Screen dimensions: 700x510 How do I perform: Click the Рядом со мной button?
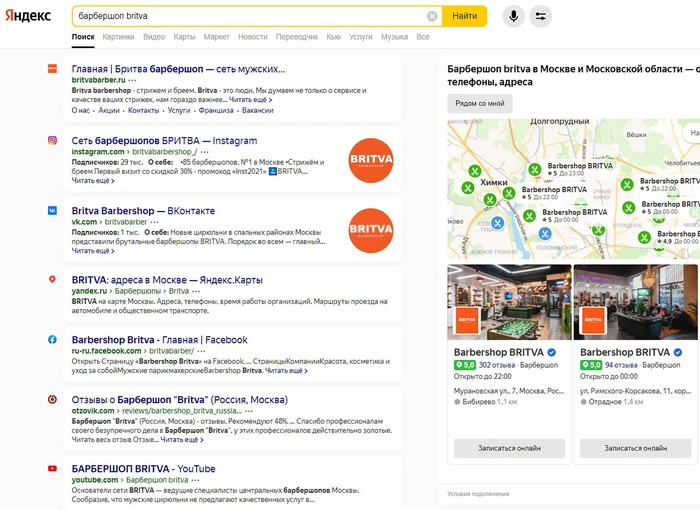point(480,103)
